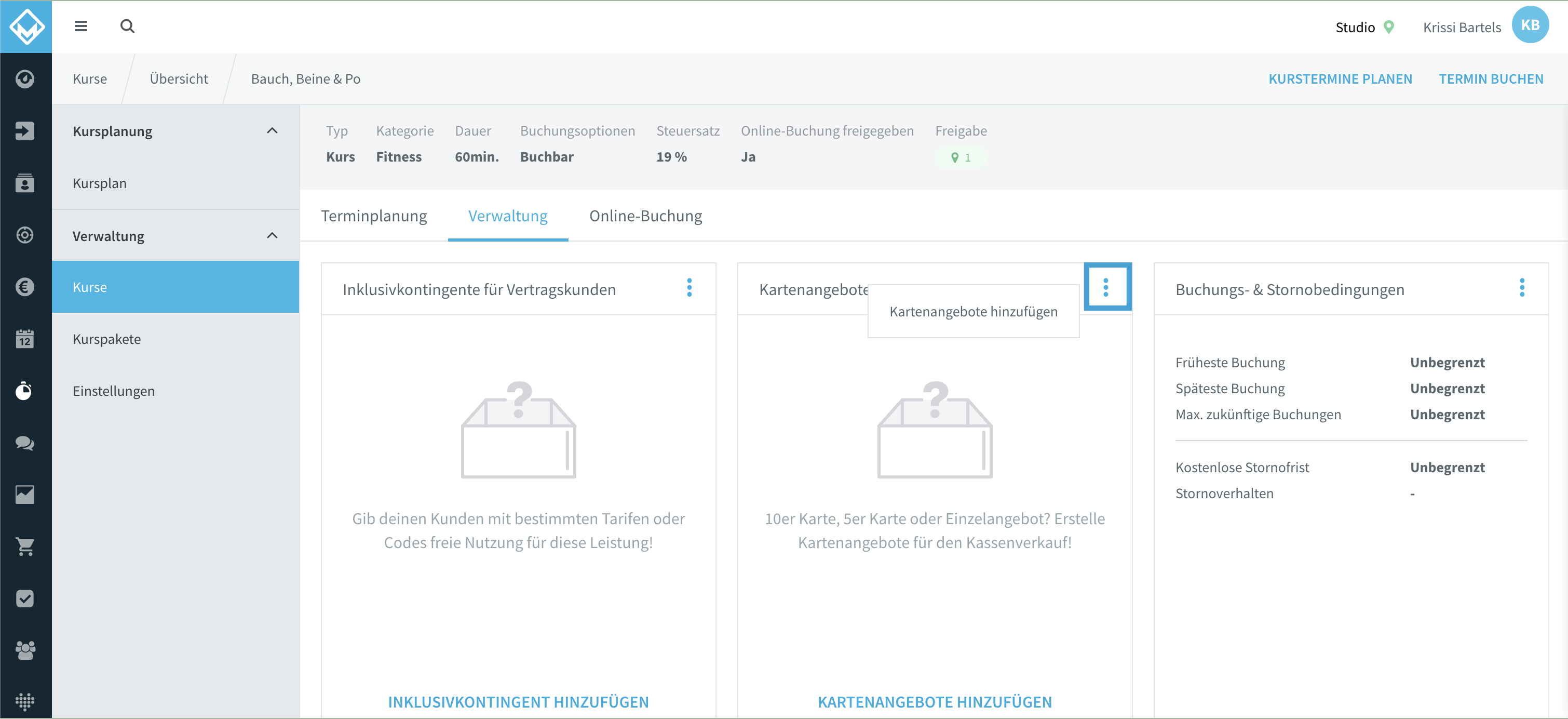The width and height of the screenshot is (1568, 719).
Task: Open the chat messages icon in sidebar
Action: [25, 443]
